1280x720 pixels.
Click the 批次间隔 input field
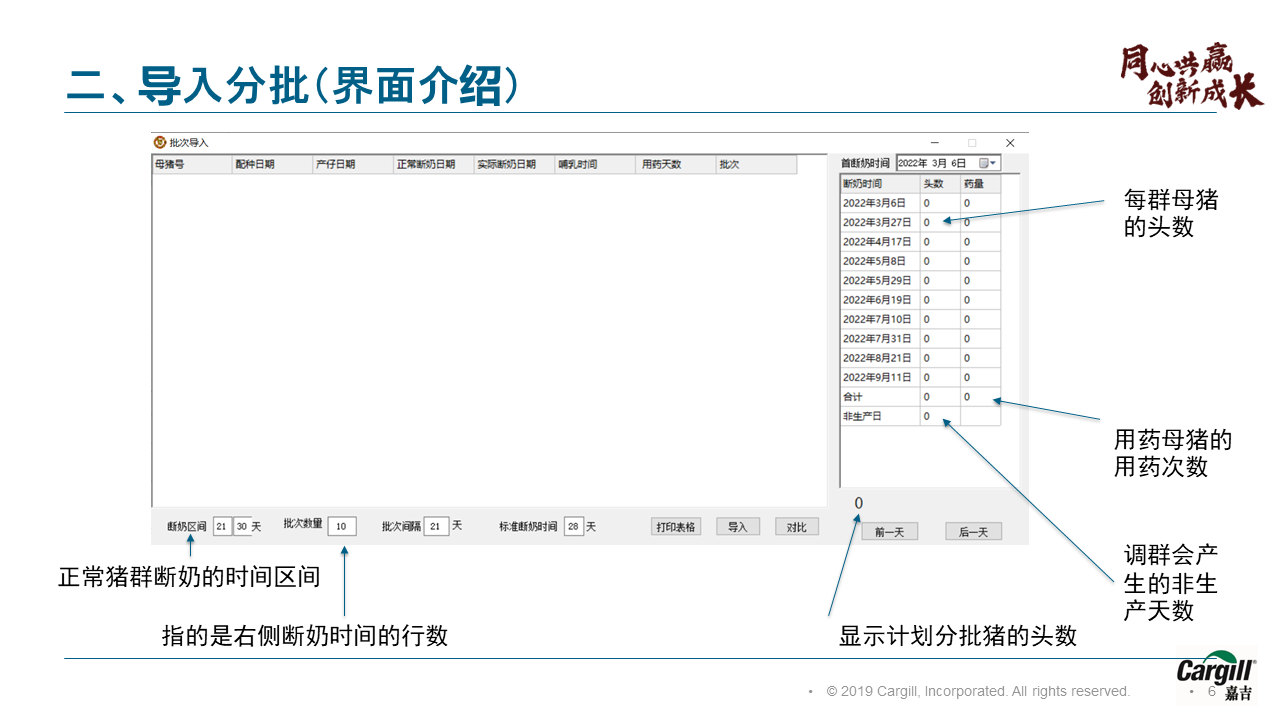(x=436, y=526)
